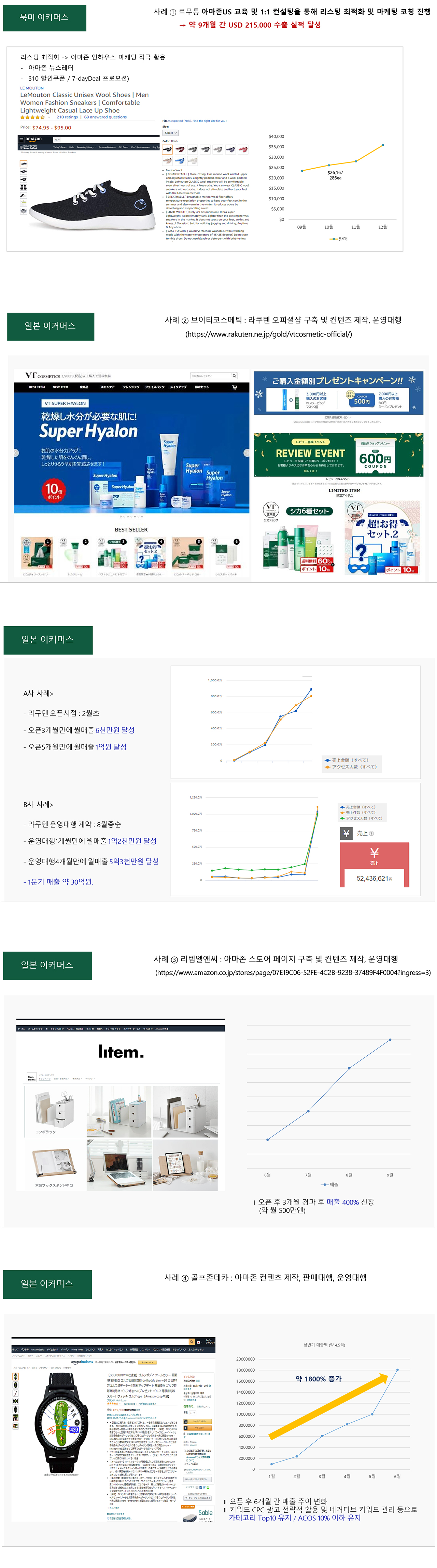The width and height of the screenshot is (437, 1568).
Task: Open the BEST ITEM menu
Action: (37, 387)
